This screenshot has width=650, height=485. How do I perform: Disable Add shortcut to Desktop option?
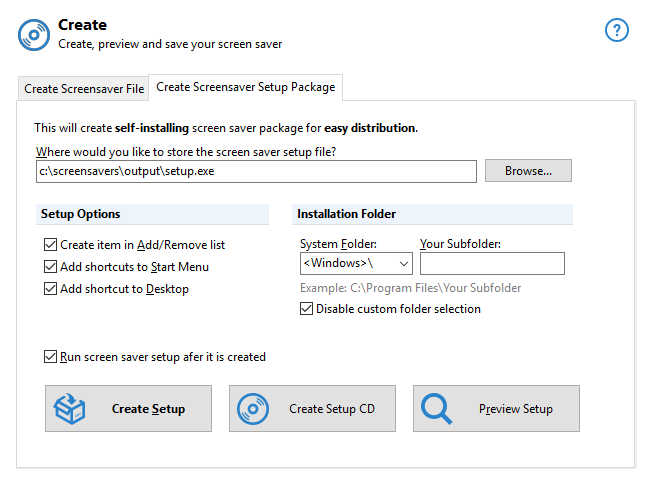point(50,289)
